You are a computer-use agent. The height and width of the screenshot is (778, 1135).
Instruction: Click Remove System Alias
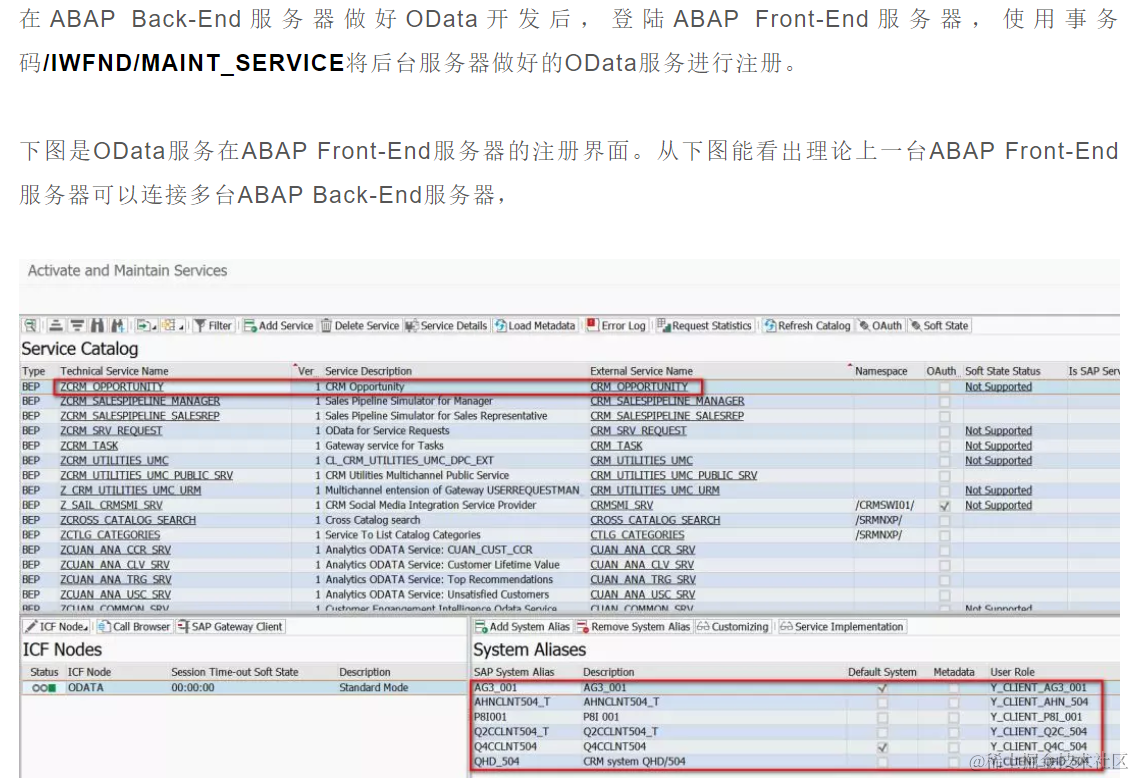tap(633, 627)
